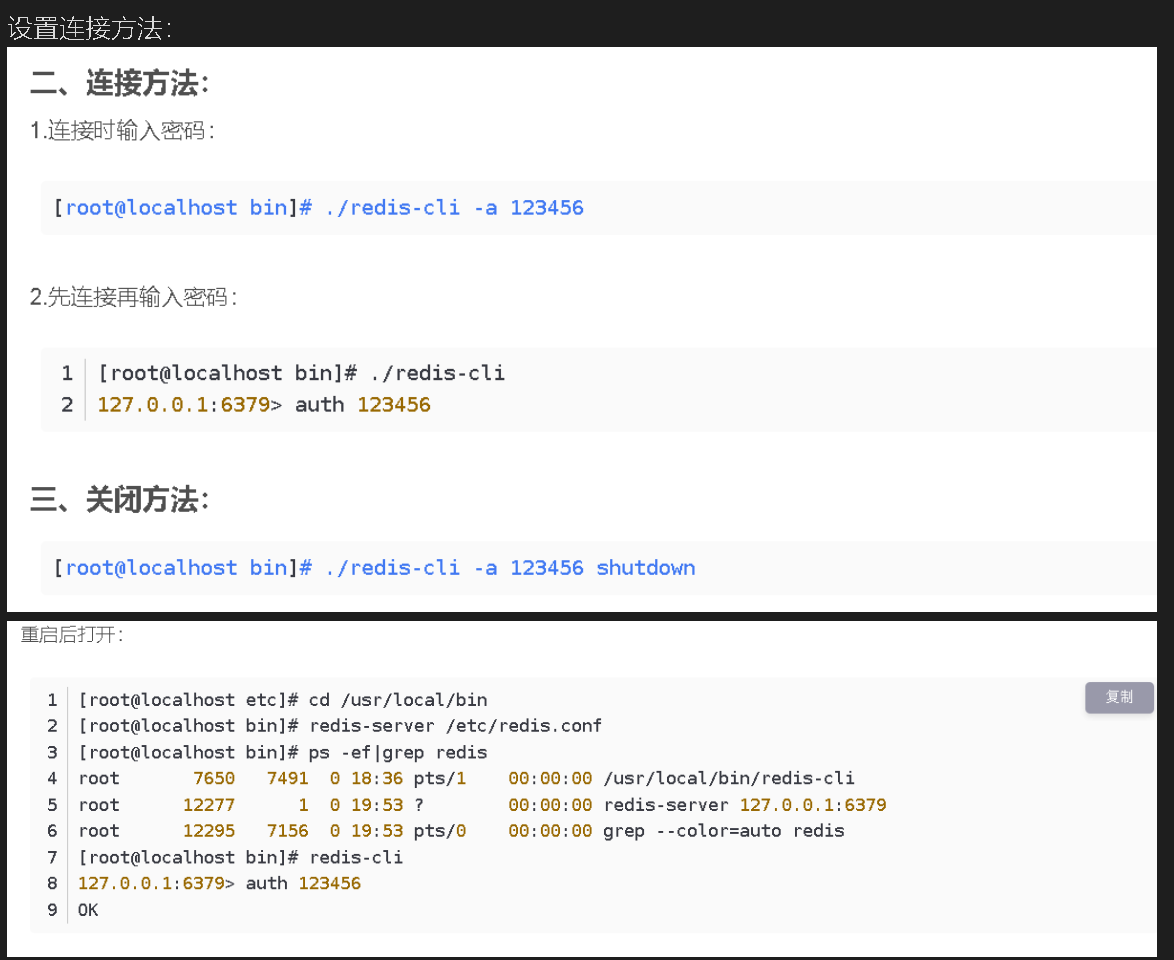Viewport: 1174px width, 960px height.
Task: Select the heading 三、关闭方法:
Action: 119,499
